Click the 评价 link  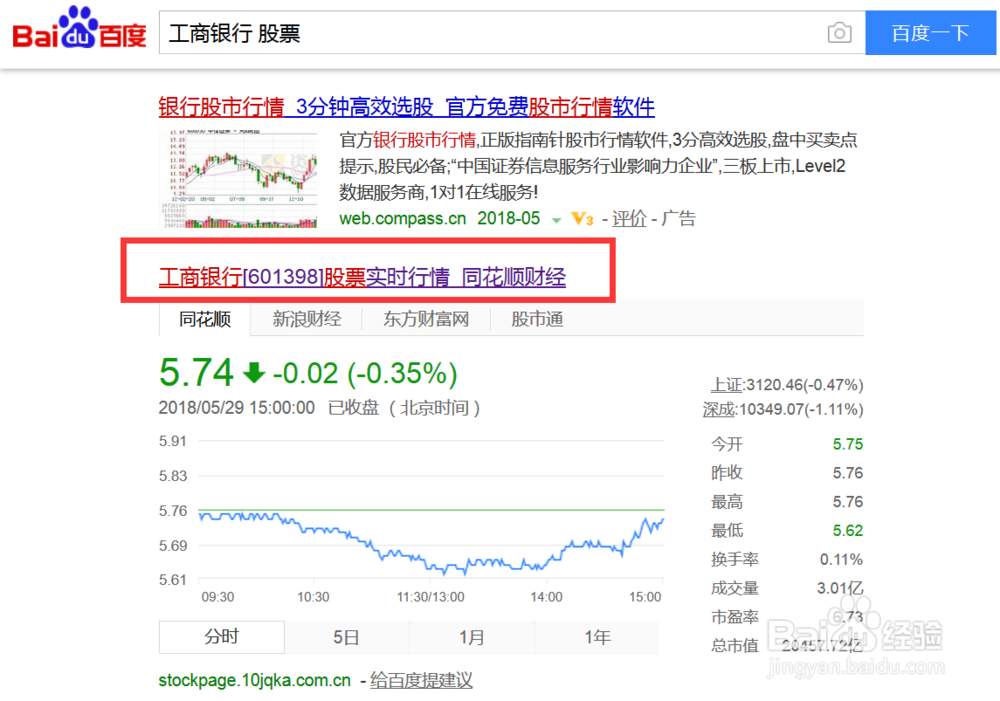(629, 219)
